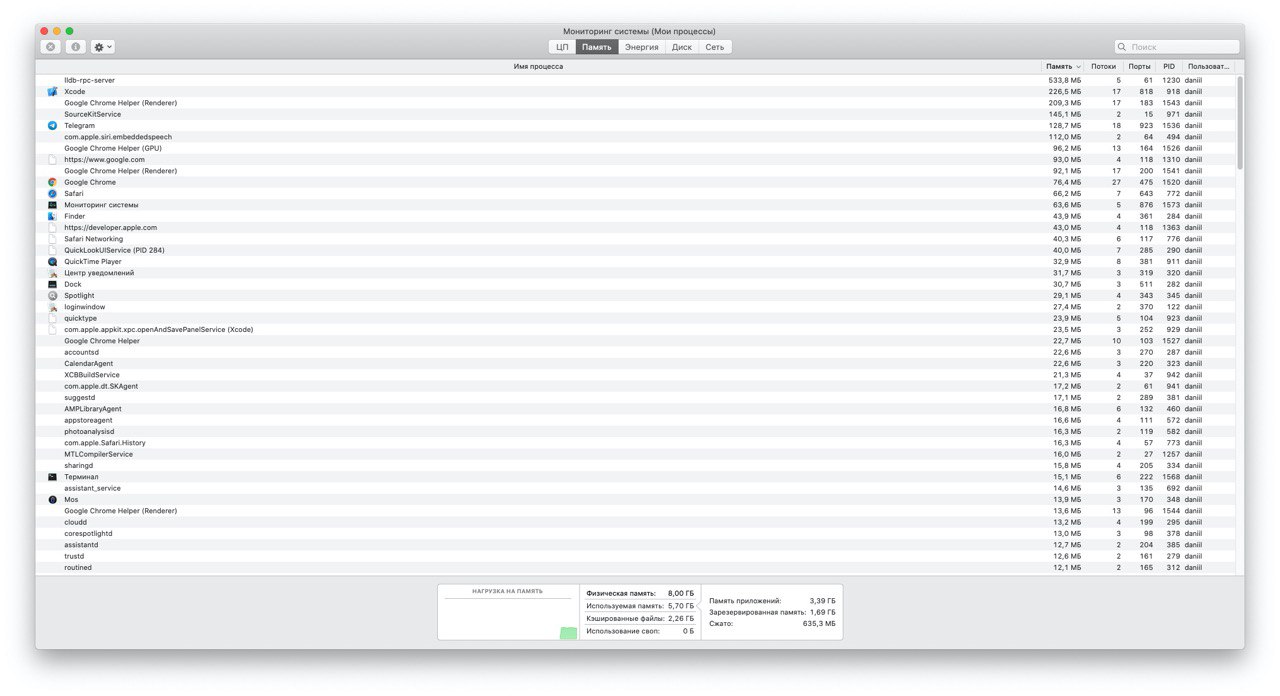
Task: Click the Терминал app icon
Action: point(53,477)
